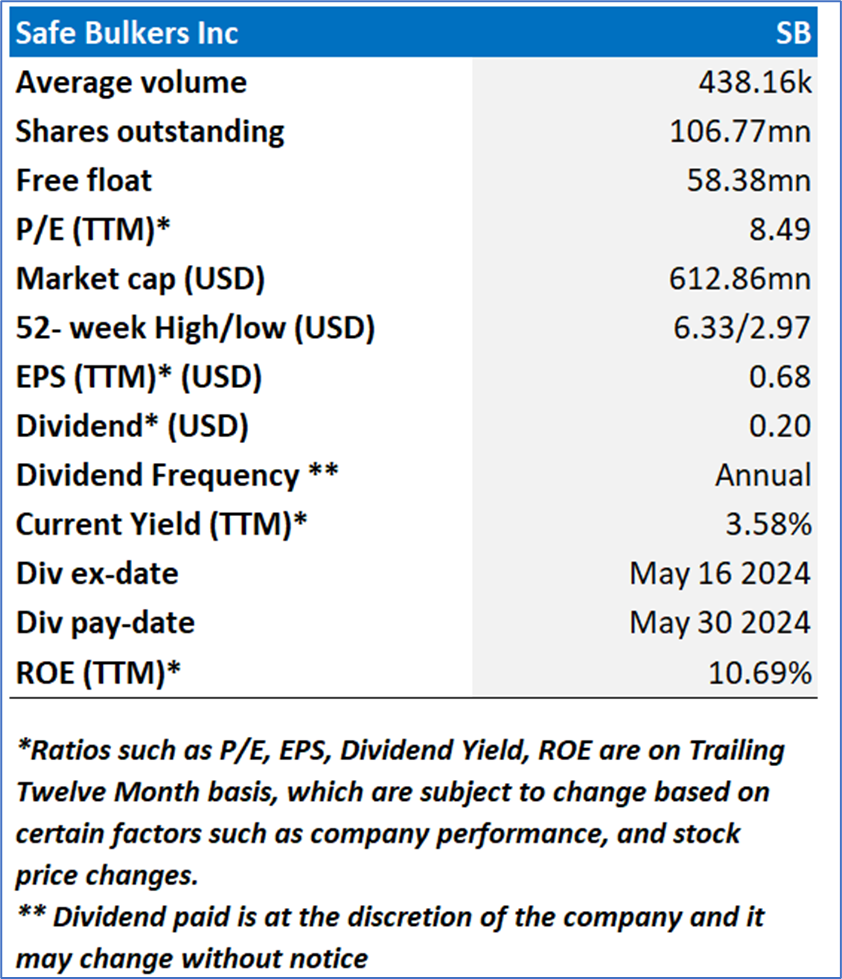Select the 106.77mn shares outstanding value
This screenshot has width=842, height=979.
740,131
